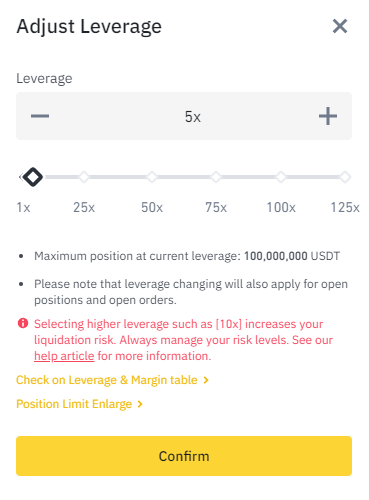This screenshot has width=369, height=500.
Task: Click the red warning info icon
Action: (x=23, y=323)
